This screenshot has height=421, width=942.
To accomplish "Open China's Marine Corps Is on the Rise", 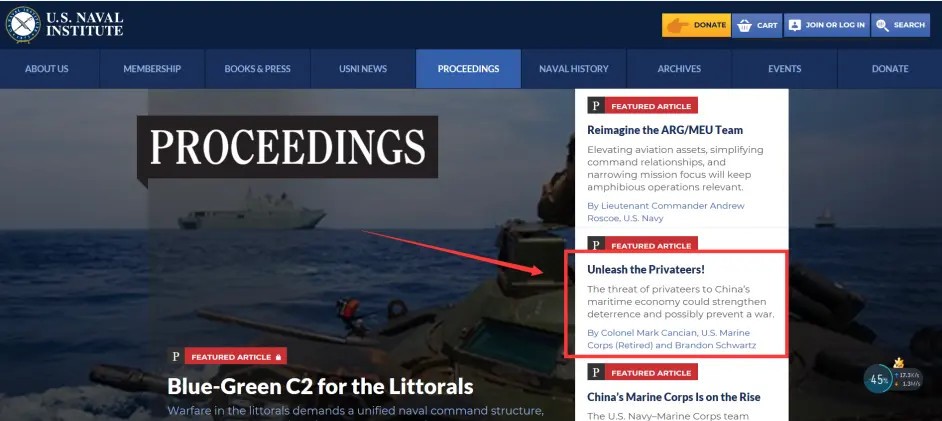I will 673,397.
